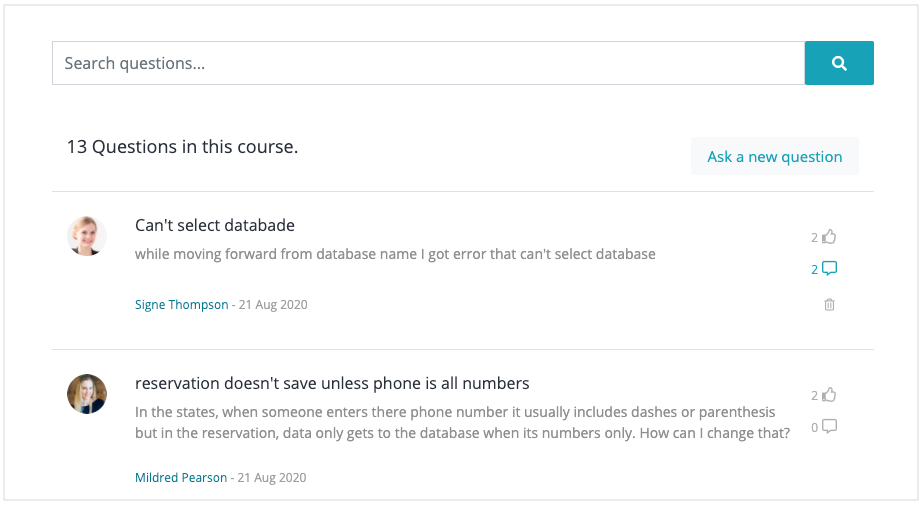Focus the Search questions input field
923x507 pixels.
click(x=429, y=63)
